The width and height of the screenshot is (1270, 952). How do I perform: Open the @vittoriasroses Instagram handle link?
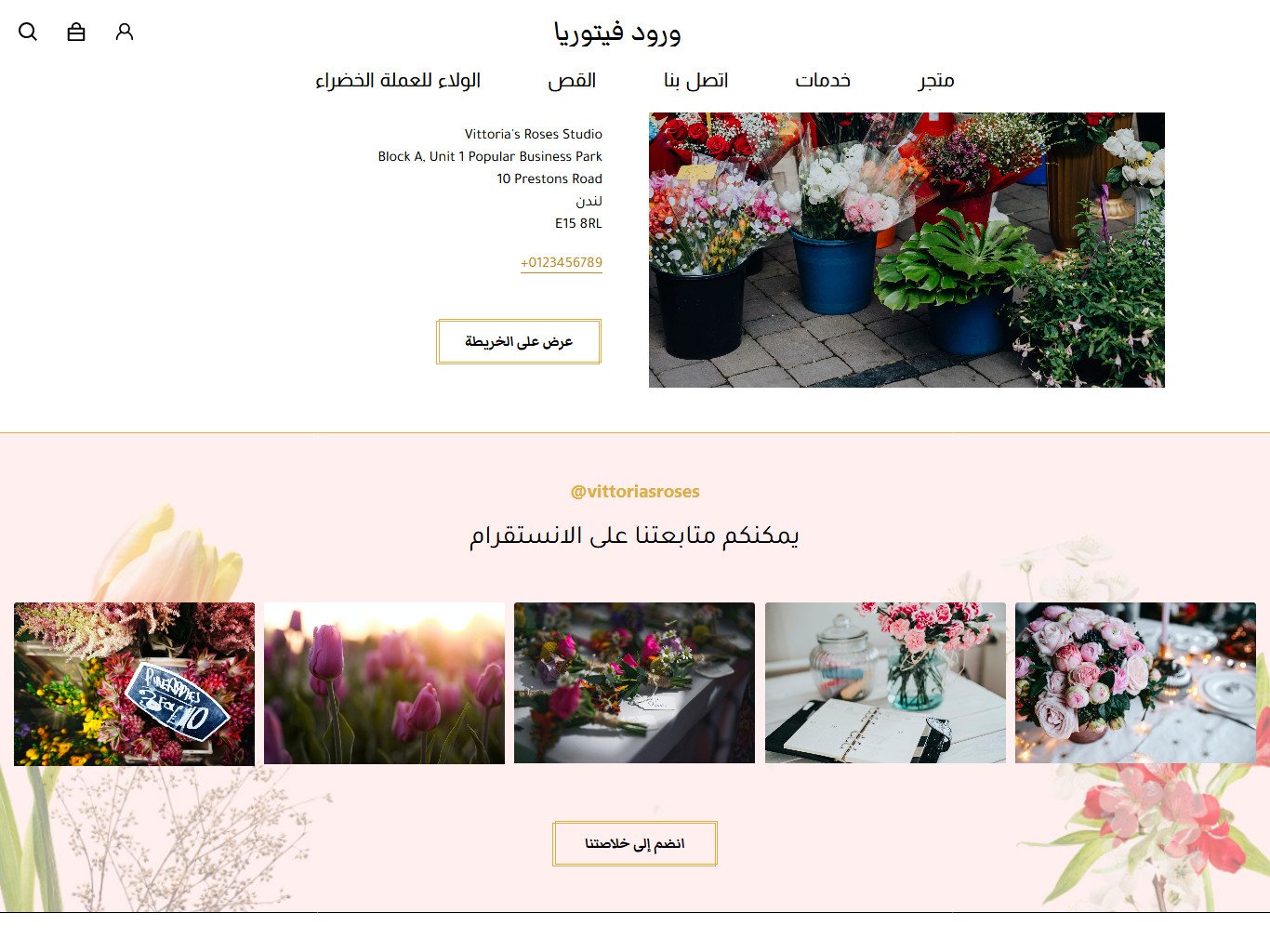point(635,492)
